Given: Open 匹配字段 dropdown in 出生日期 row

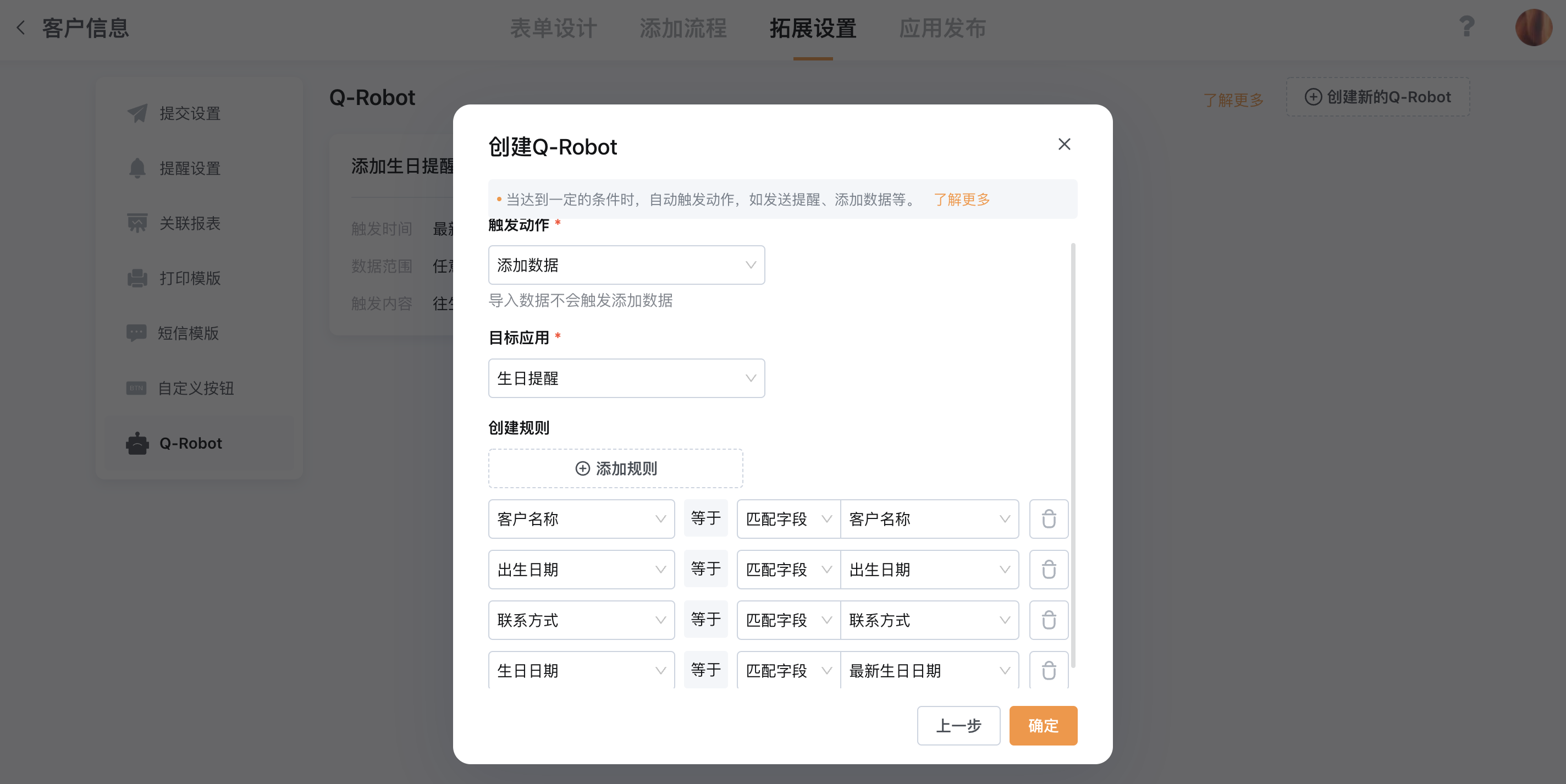Looking at the screenshot, I should [x=788, y=570].
